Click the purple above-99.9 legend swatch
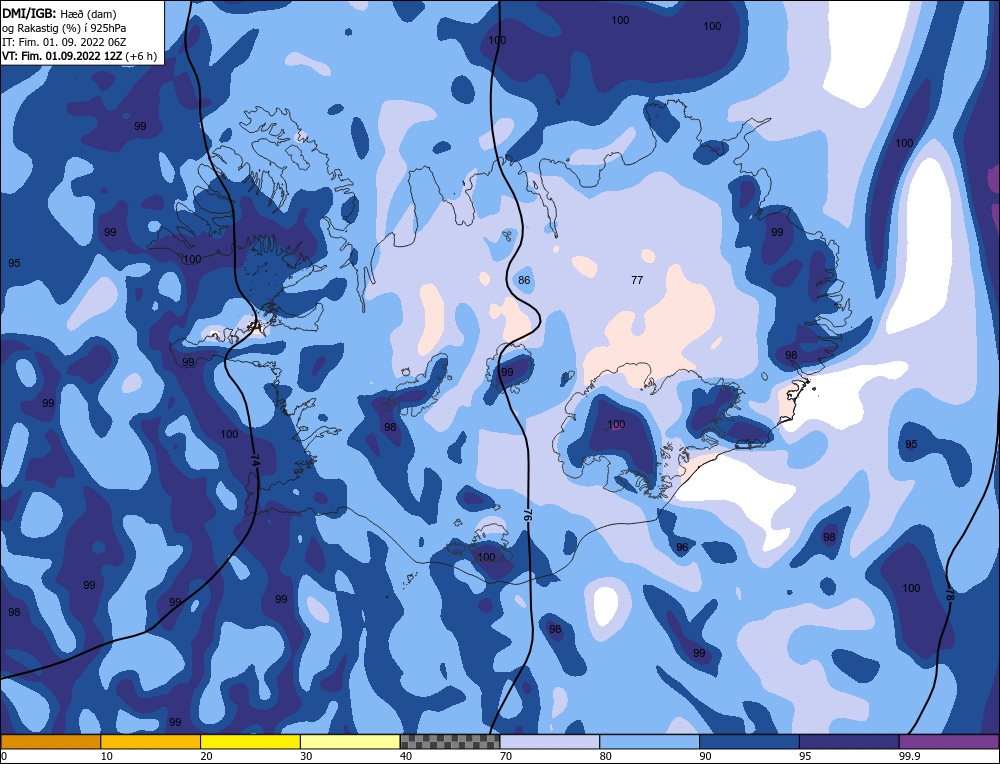 (949, 742)
